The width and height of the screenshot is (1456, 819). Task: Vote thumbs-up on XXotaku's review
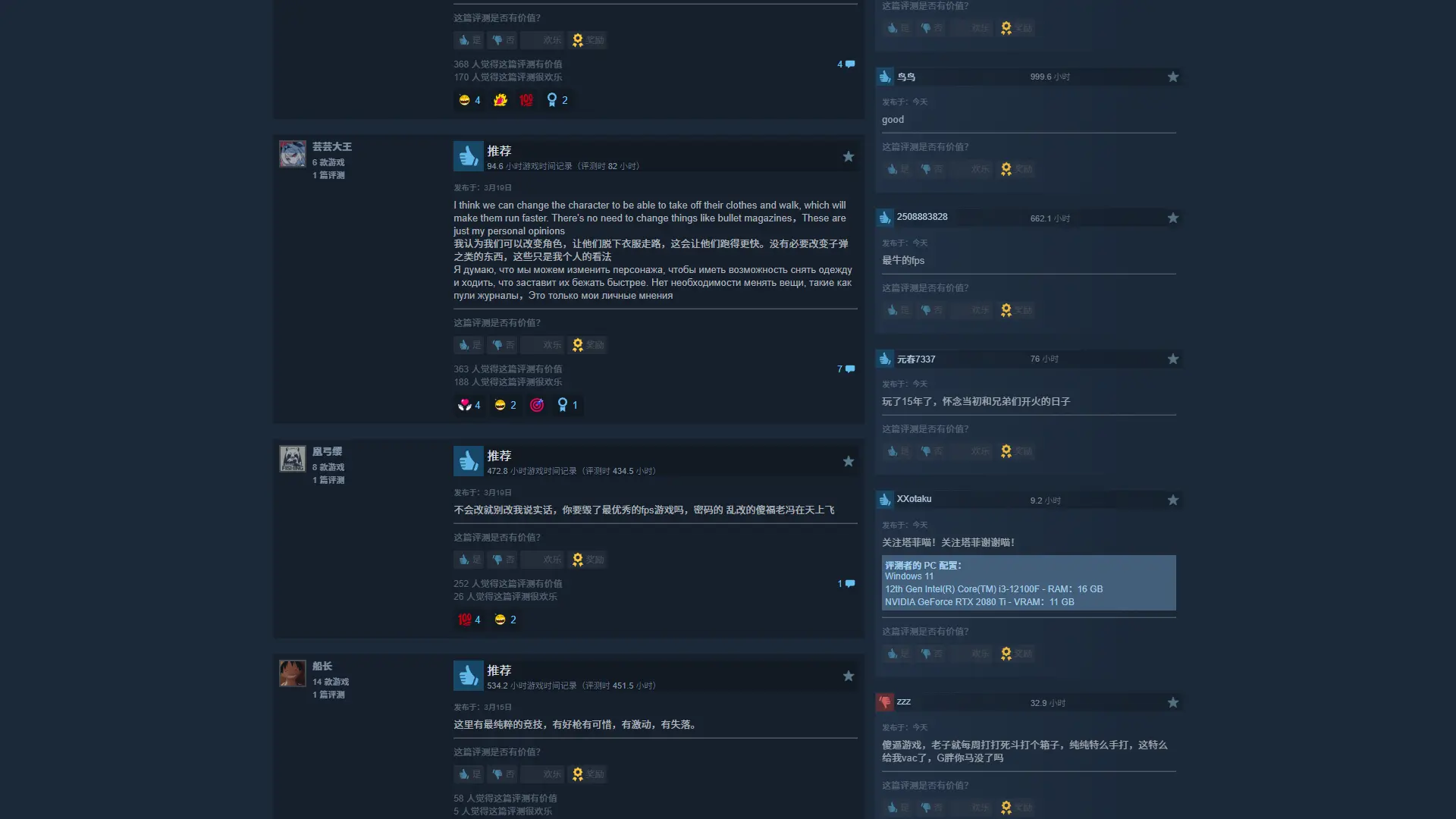898,654
